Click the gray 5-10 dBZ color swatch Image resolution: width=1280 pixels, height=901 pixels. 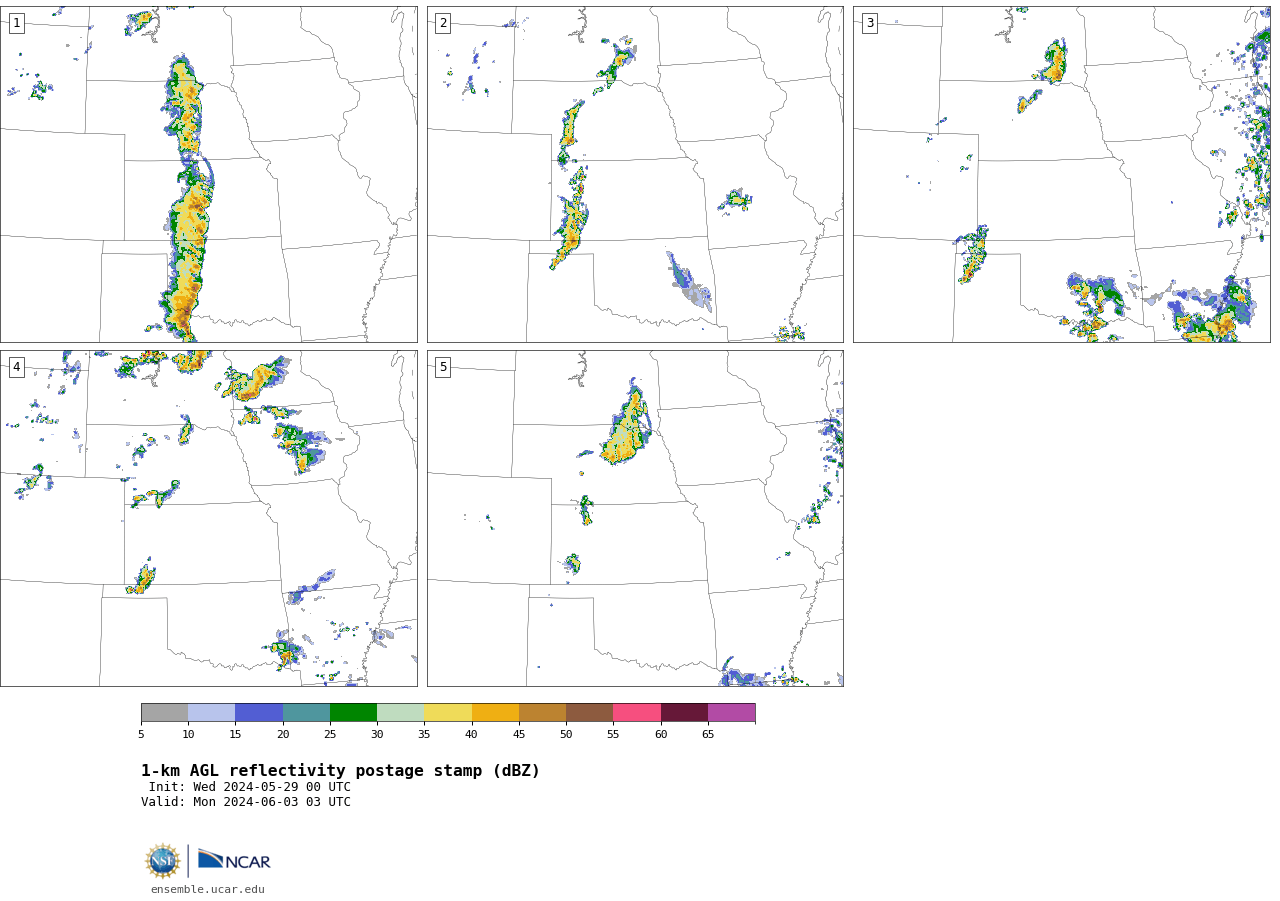164,712
